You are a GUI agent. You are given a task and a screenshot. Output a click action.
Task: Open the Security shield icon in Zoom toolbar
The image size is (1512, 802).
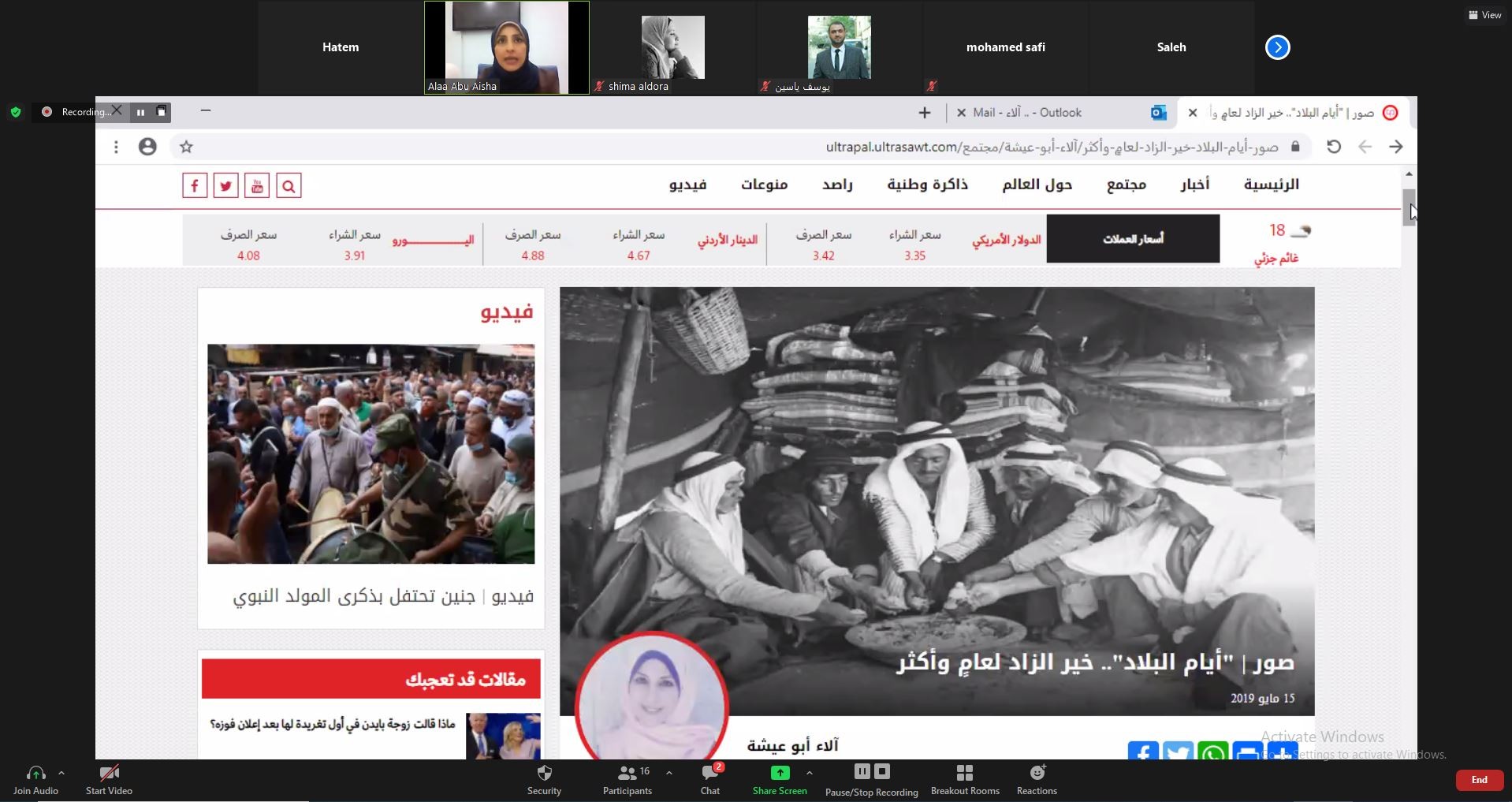point(544,779)
